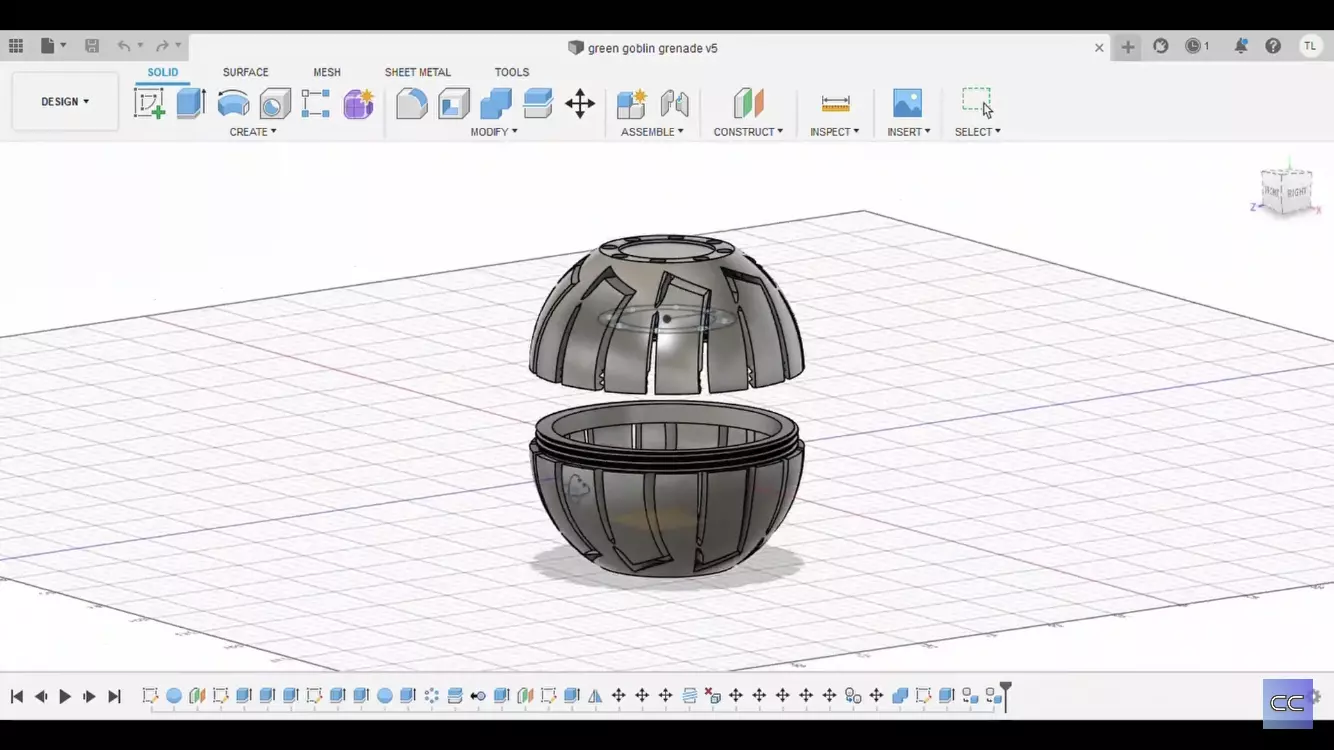Select the lower half of the grenade model
1334x750 pixels.
[666, 489]
